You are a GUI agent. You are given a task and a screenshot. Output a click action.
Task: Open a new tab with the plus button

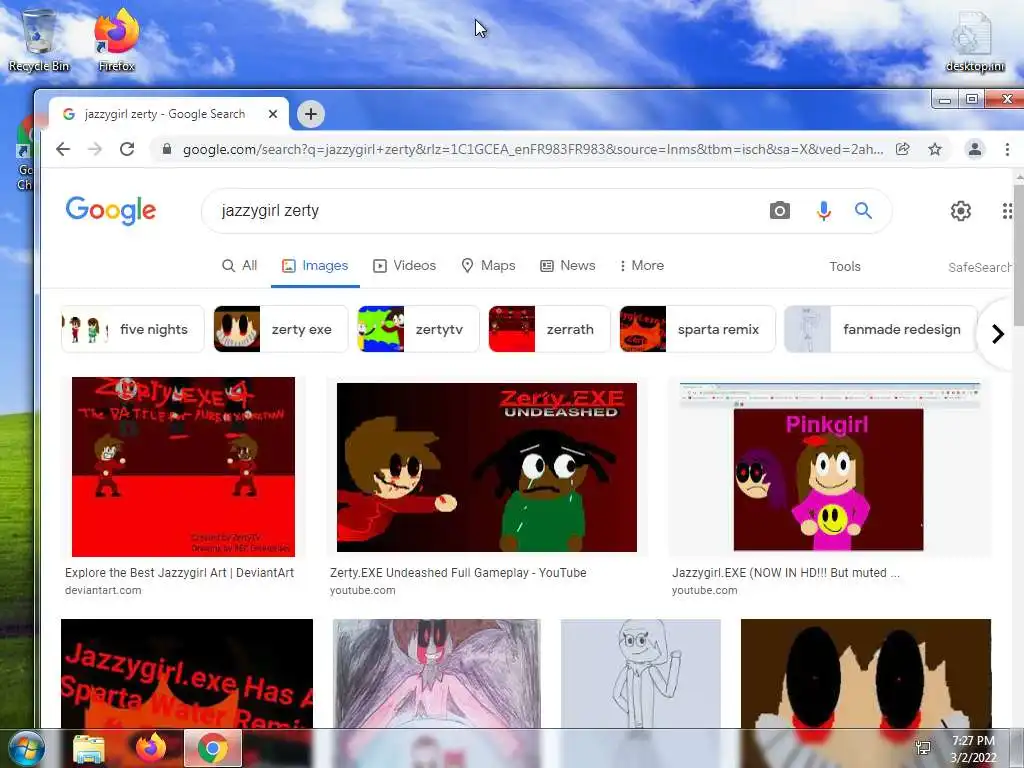[311, 114]
